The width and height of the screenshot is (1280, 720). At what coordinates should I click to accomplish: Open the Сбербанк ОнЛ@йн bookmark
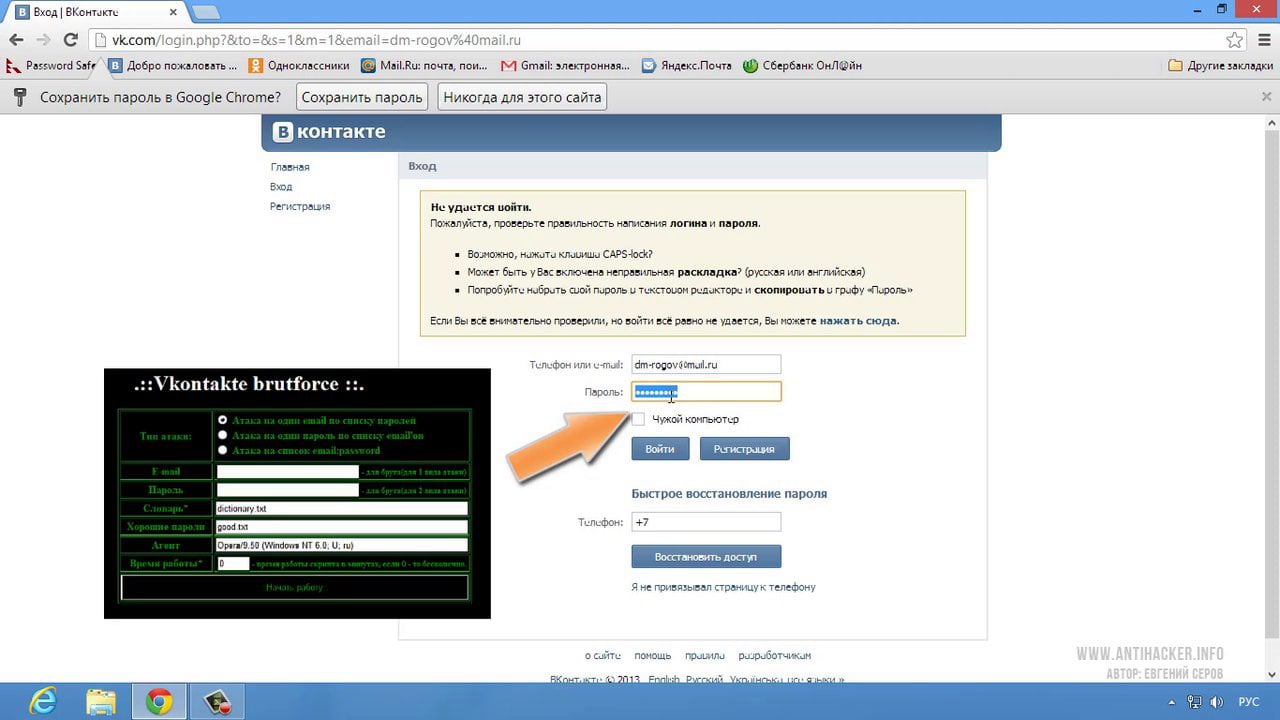point(802,66)
